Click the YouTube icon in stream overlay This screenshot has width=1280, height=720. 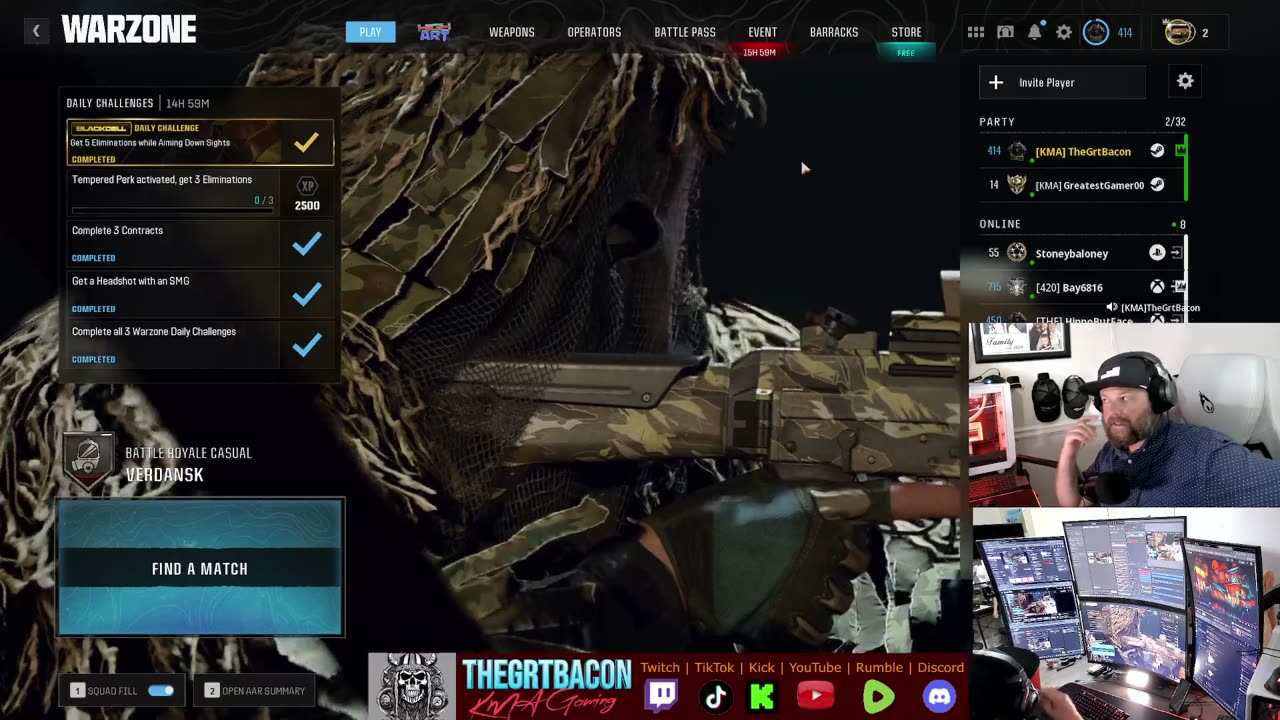pyautogui.click(x=815, y=696)
